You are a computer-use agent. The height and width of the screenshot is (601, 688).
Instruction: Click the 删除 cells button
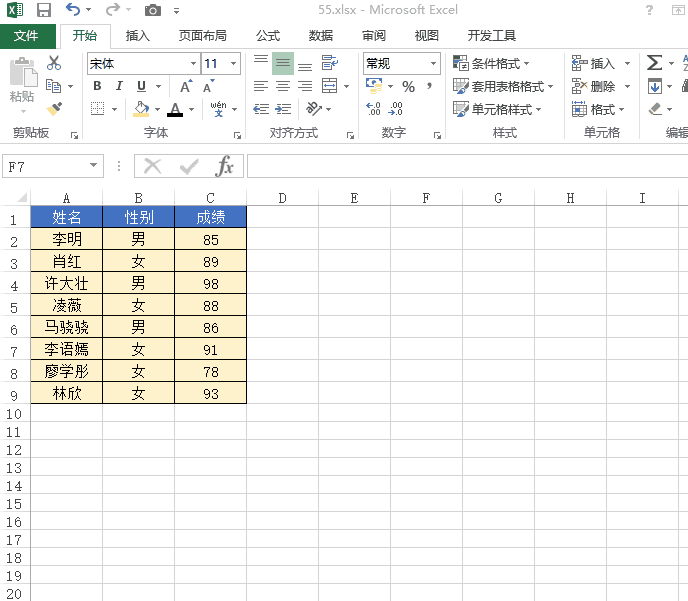(x=594, y=86)
